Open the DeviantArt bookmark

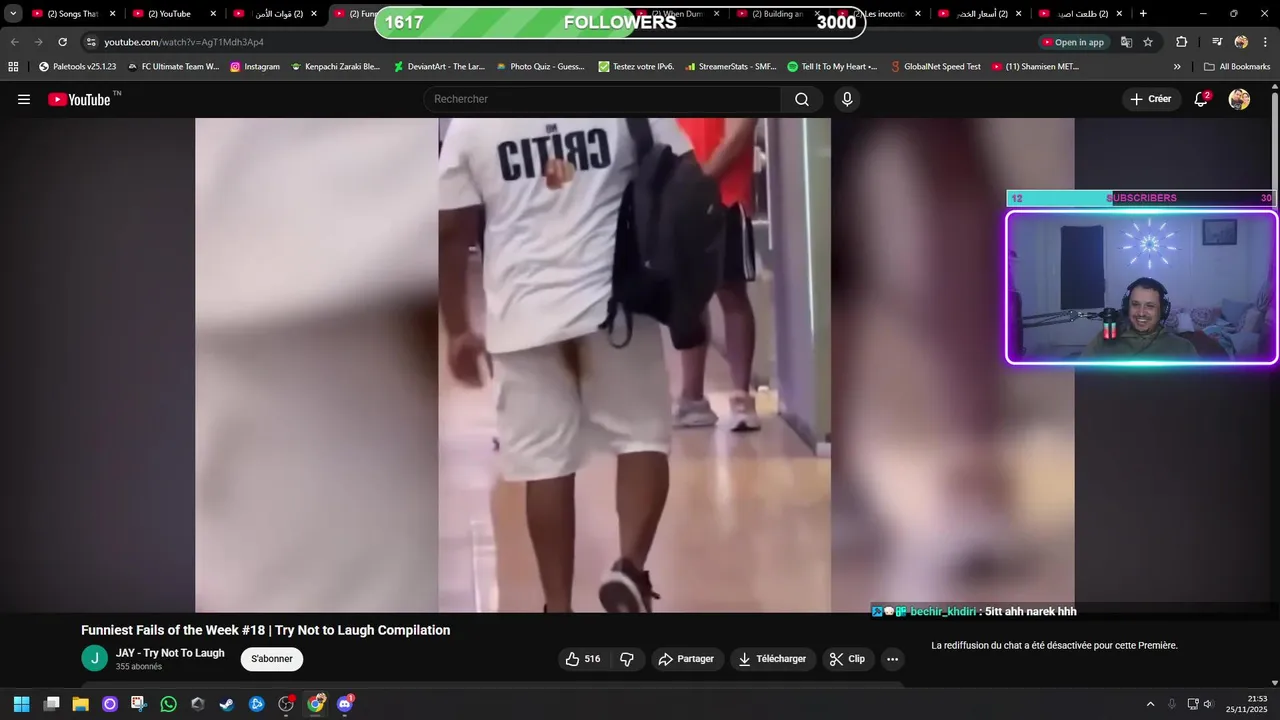click(439, 67)
